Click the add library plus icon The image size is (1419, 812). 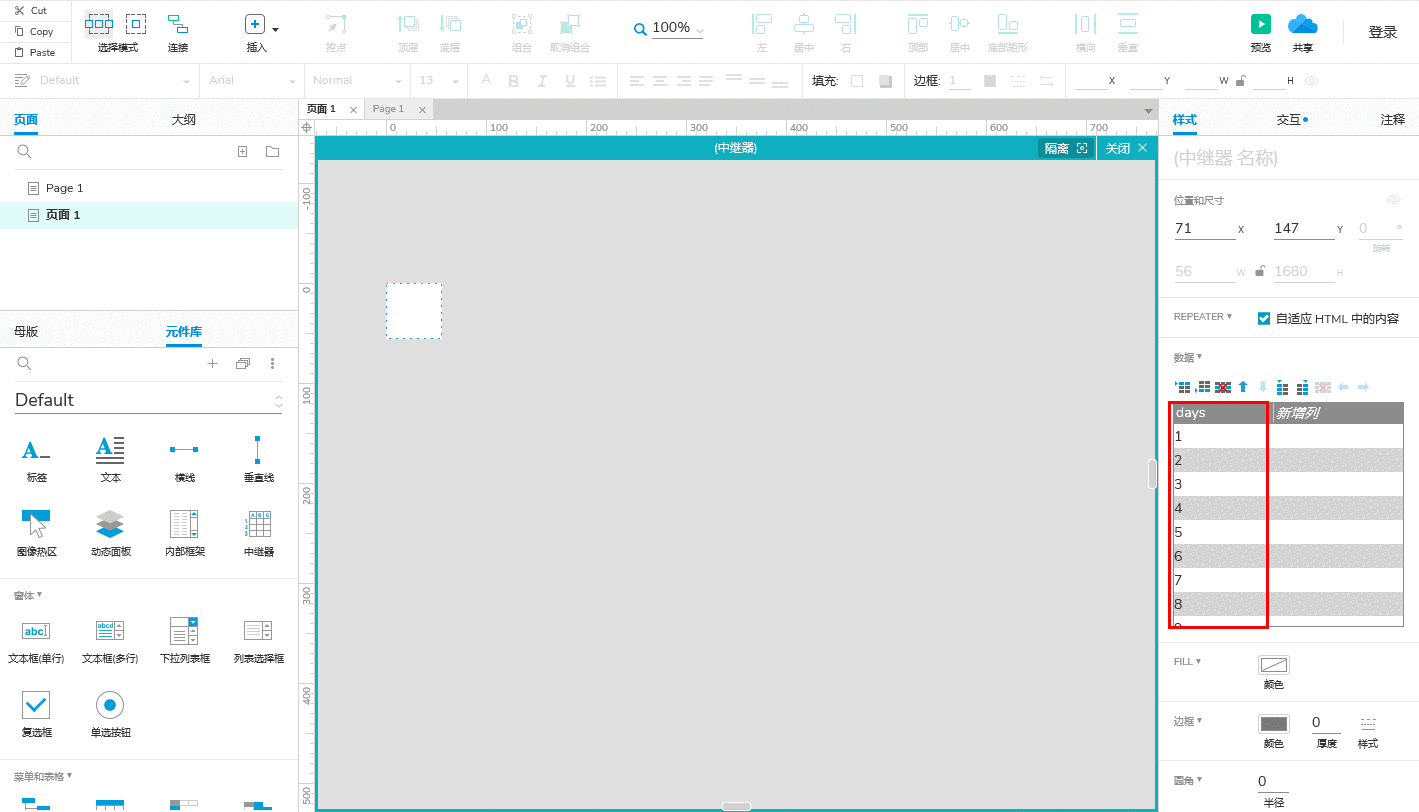pos(212,364)
